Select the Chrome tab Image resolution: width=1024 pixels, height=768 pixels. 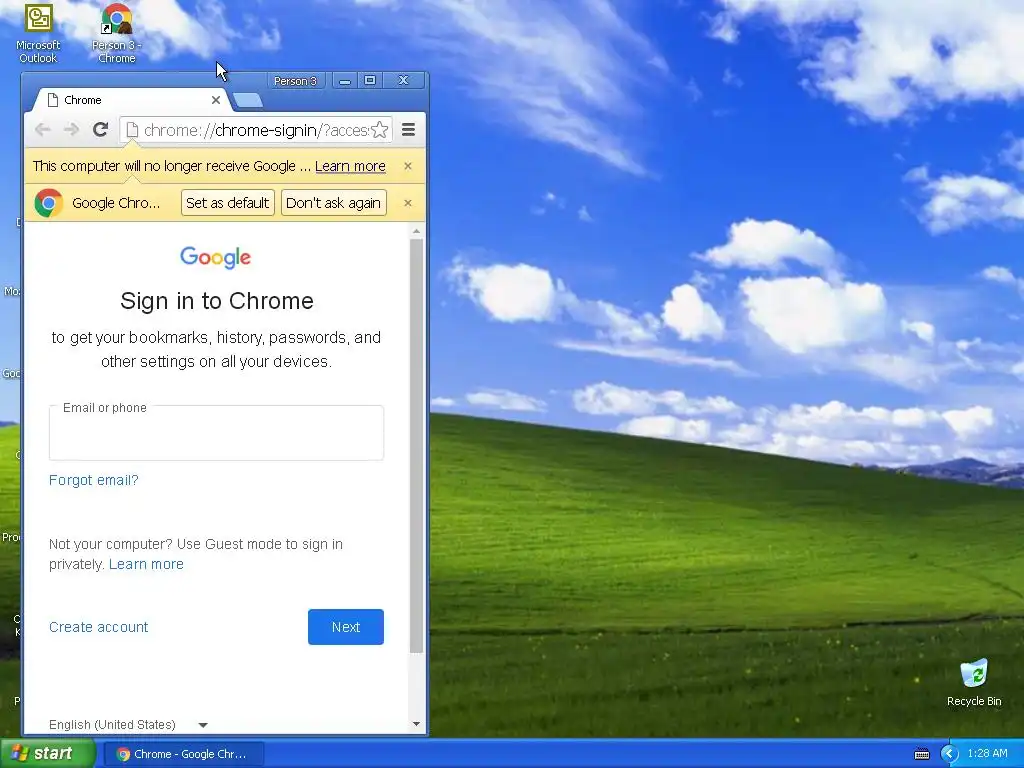[x=131, y=100]
